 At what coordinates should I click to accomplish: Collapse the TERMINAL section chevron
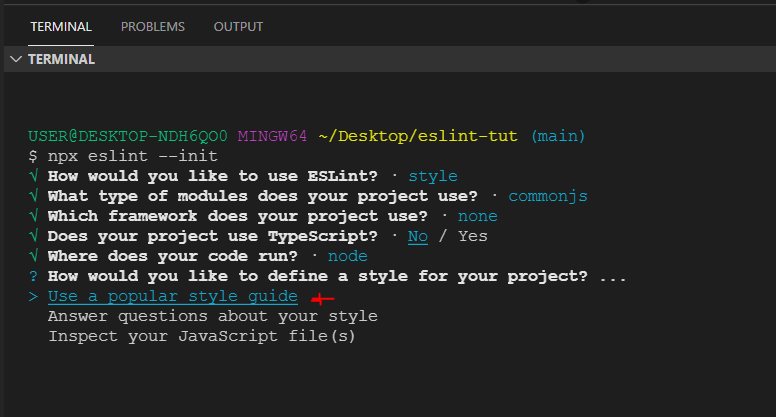(x=14, y=59)
